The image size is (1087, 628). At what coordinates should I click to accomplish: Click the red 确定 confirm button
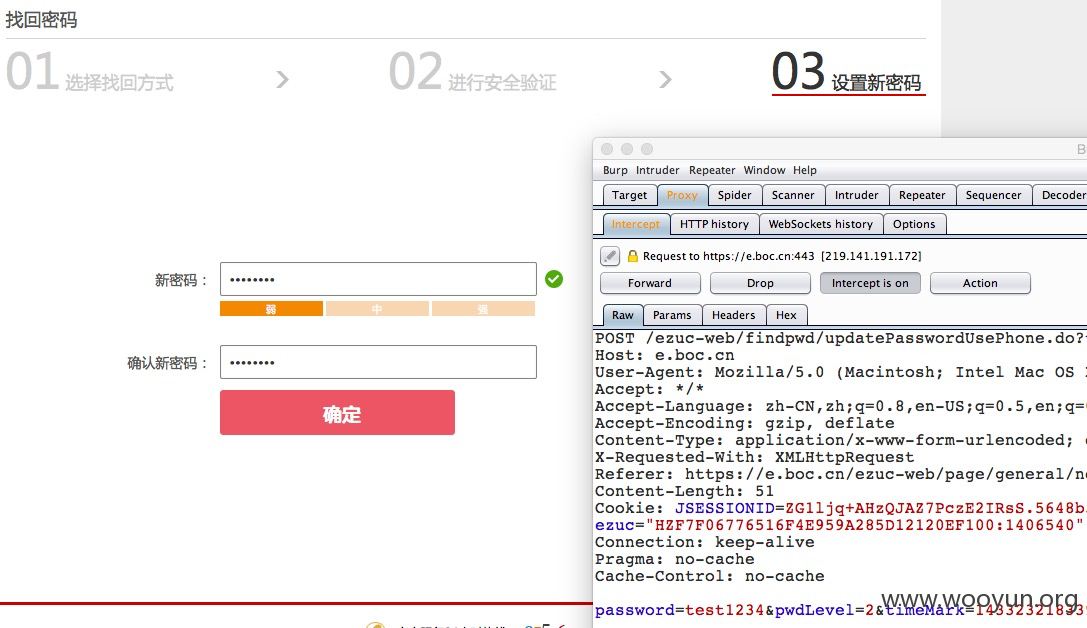tap(338, 412)
